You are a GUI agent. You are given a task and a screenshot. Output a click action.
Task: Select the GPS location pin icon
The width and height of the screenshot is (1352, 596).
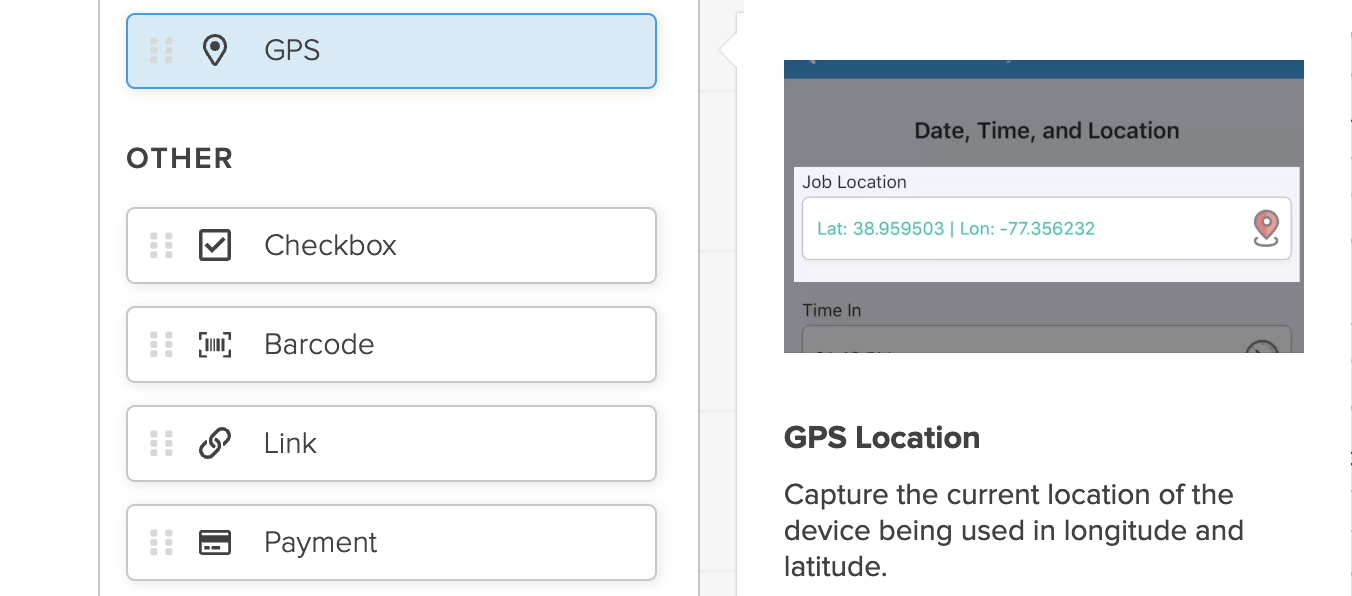(215, 50)
